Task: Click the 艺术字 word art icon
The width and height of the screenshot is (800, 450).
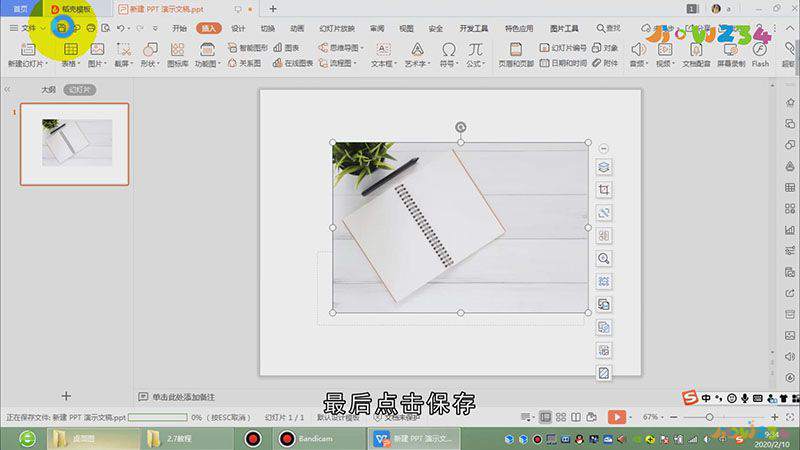Action: [417, 49]
